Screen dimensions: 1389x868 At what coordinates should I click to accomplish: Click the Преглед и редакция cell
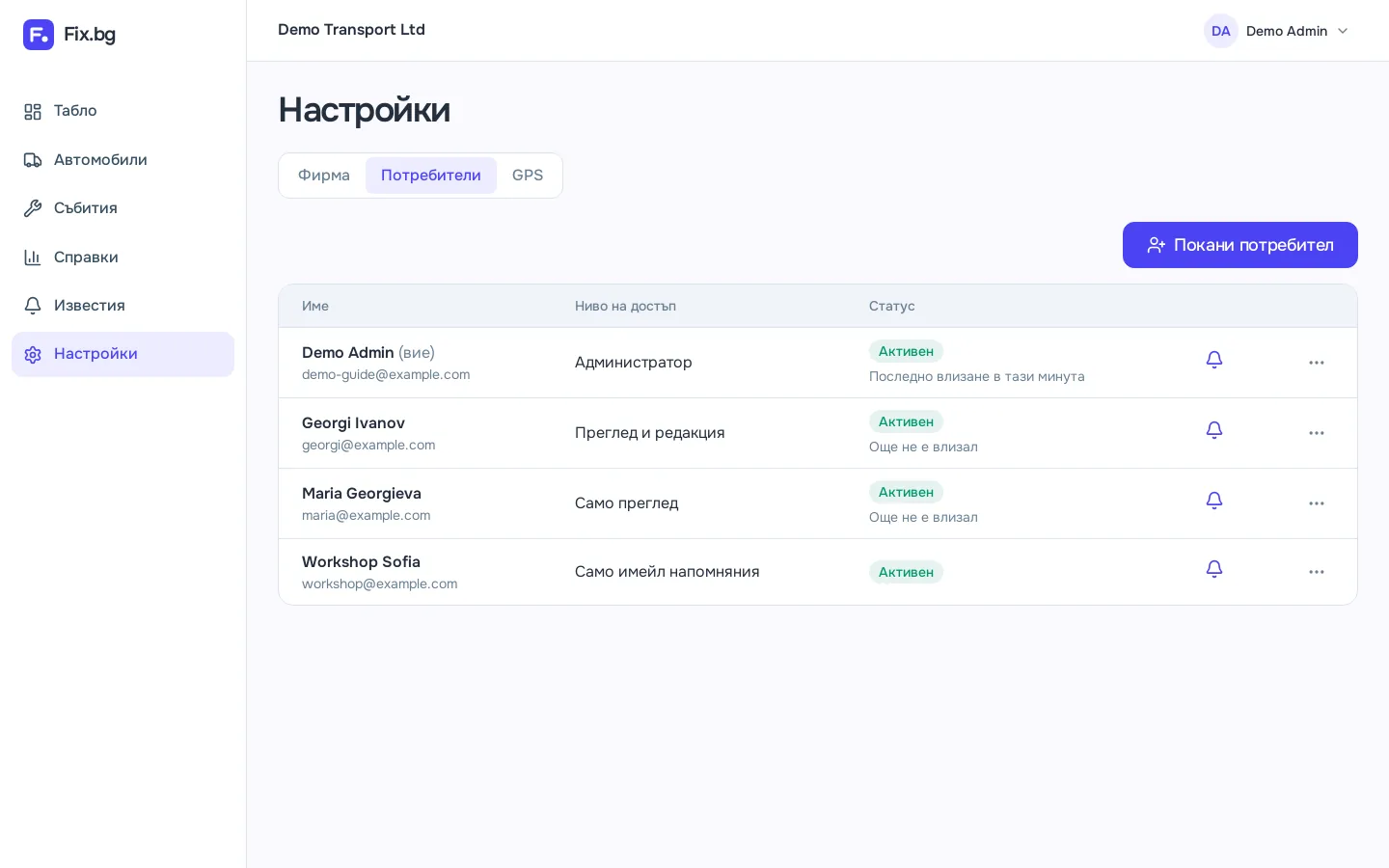pyautogui.click(x=650, y=433)
